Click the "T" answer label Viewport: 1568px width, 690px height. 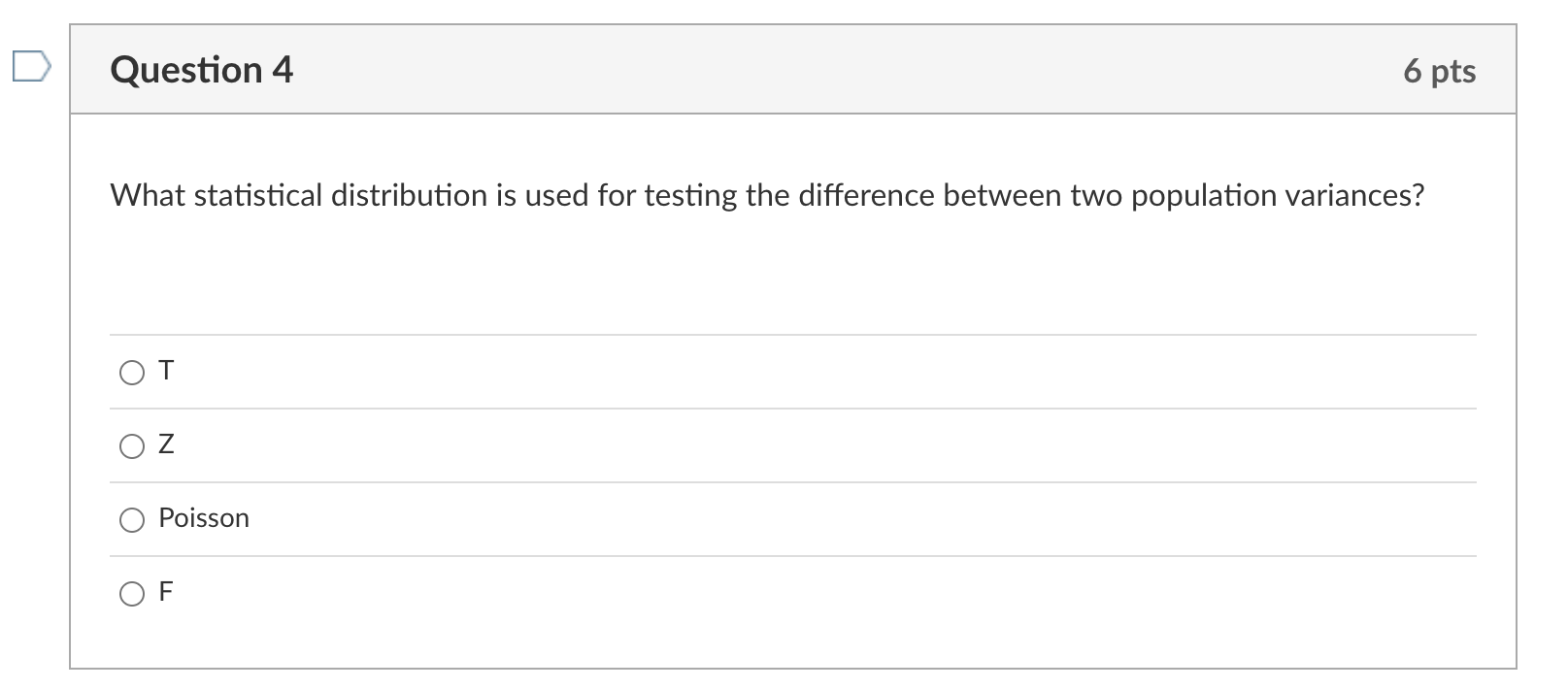(x=166, y=371)
